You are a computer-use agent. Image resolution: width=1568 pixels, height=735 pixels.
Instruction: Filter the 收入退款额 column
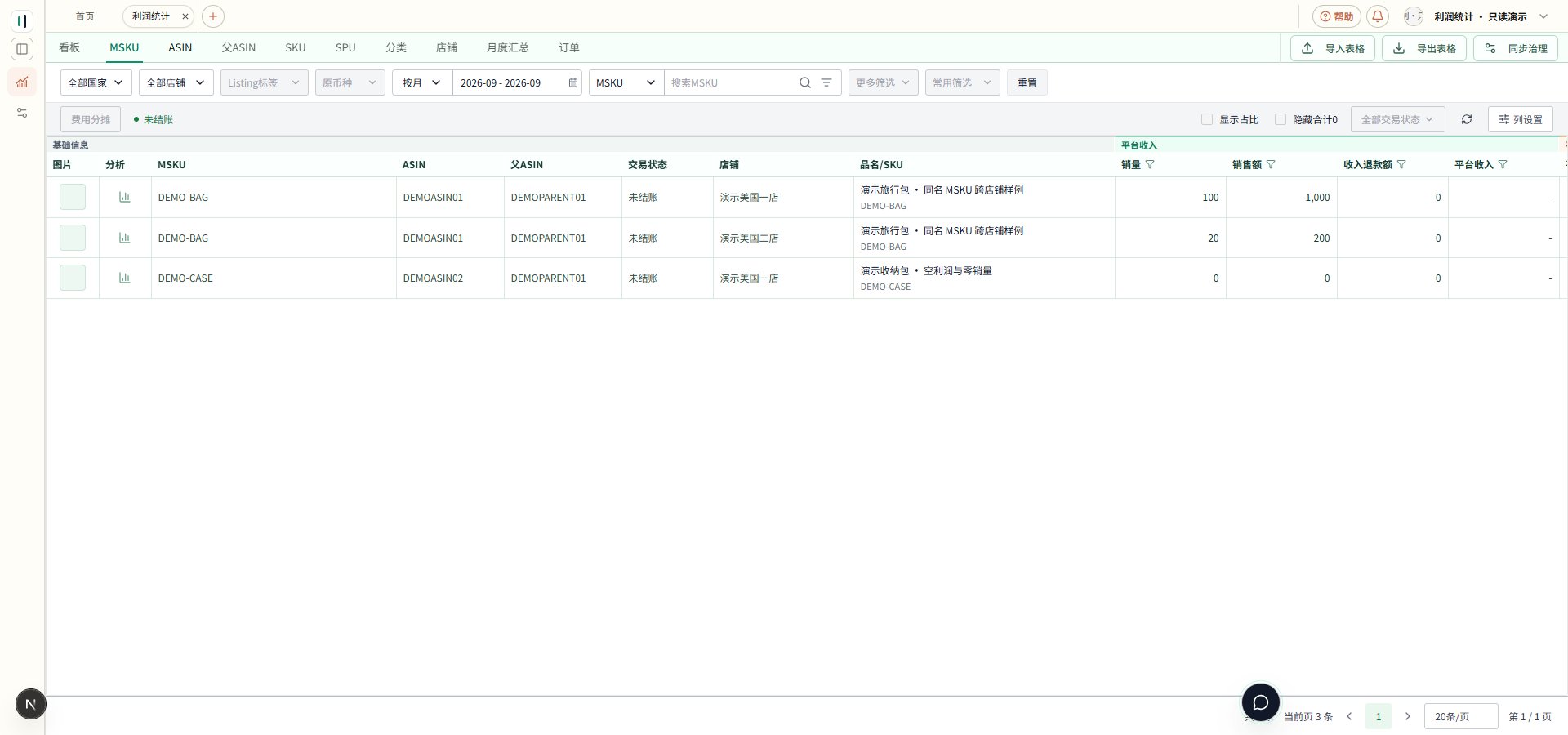click(x=1401, y=164)
